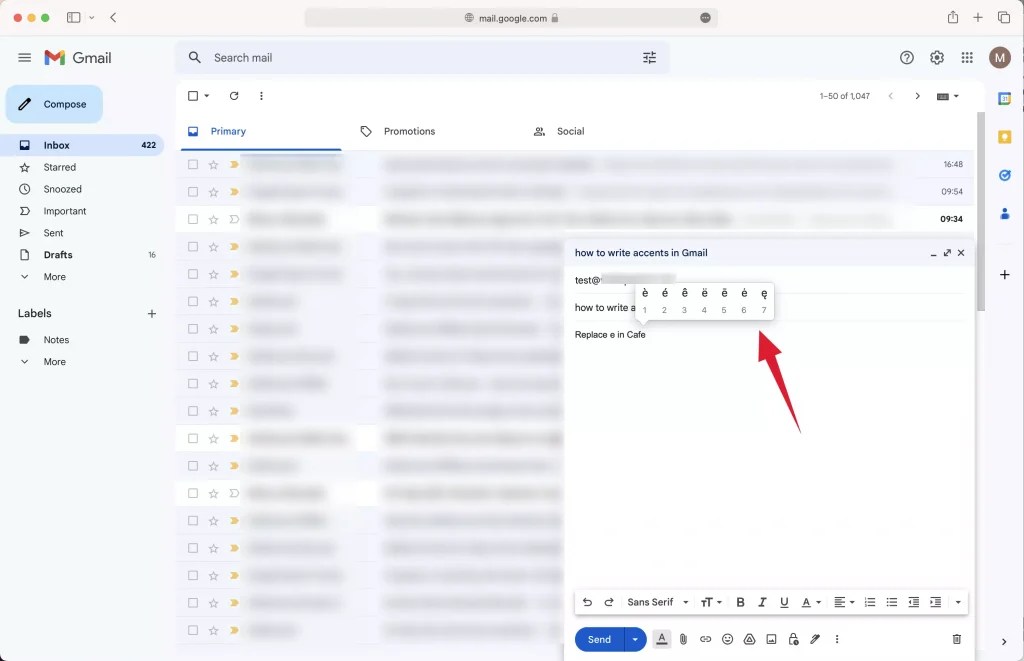The image size is (1024, 661).
Task: Check the checkbox of the first inbox email
Action: [192, 164]
